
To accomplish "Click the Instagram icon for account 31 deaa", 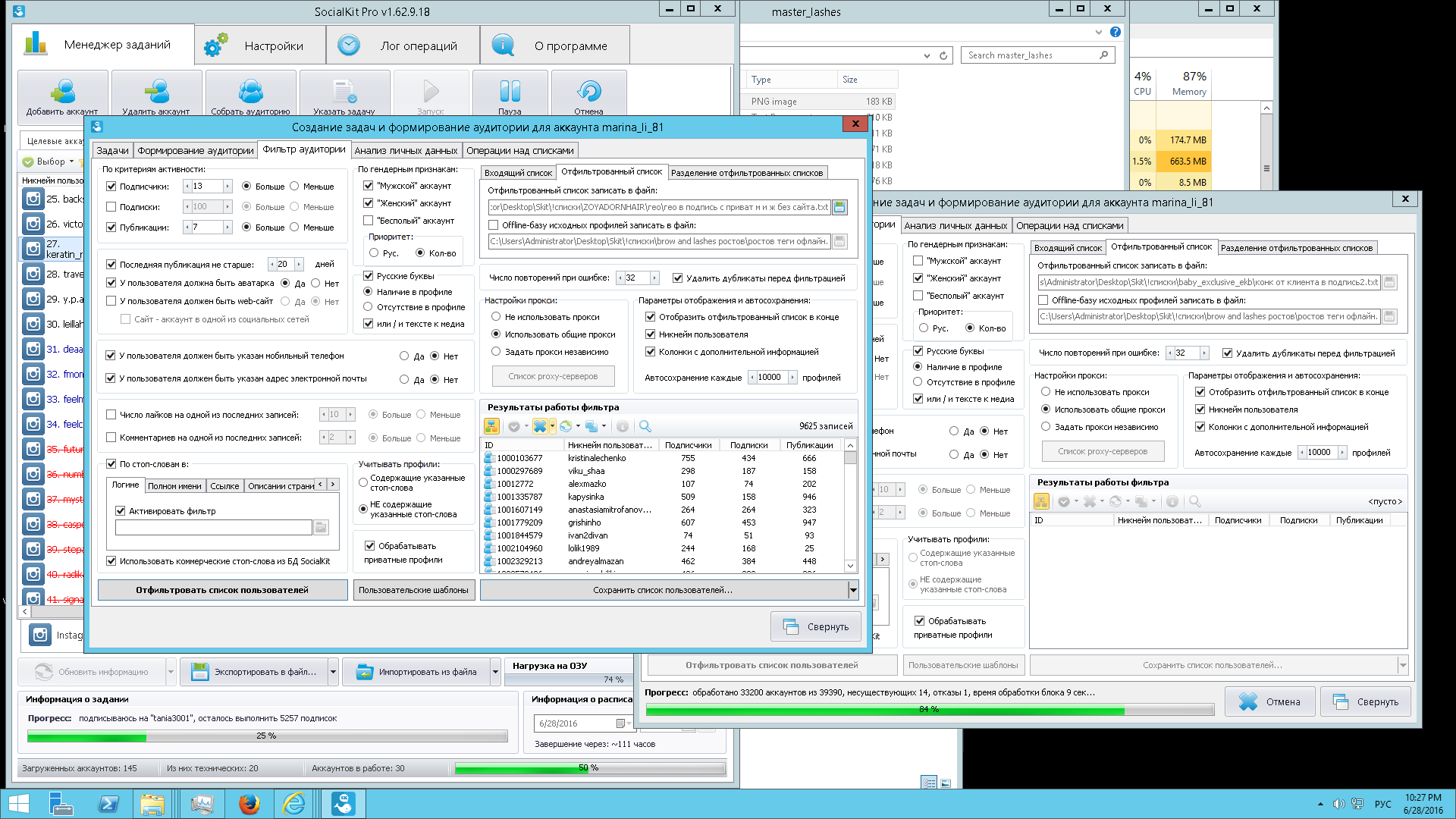I will coord(33,349).
